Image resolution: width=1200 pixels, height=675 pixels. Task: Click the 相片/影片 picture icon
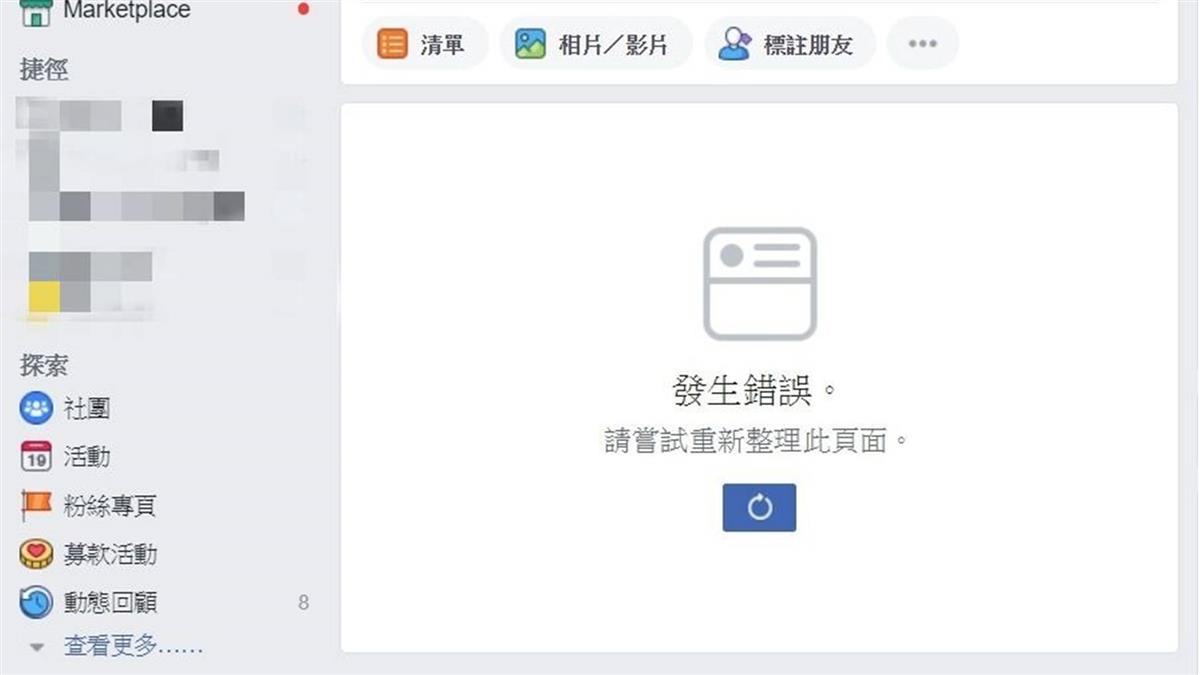(530, 44)
